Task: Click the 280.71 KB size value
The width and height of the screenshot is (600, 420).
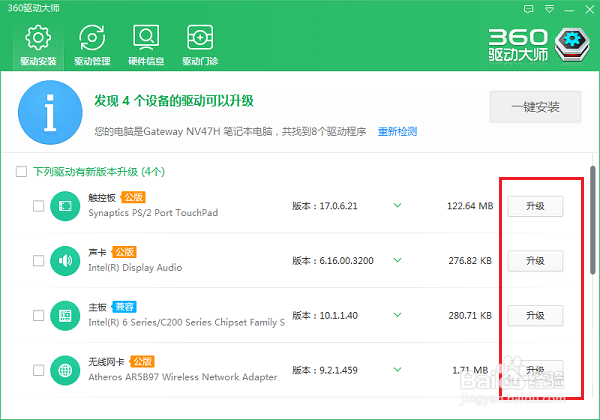Action: click(470, 316)
